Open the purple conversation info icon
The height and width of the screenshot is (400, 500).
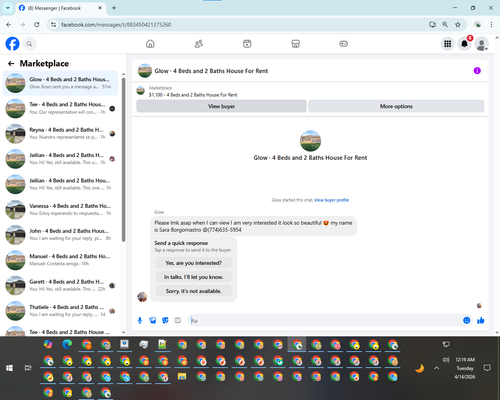click(477, 71)
